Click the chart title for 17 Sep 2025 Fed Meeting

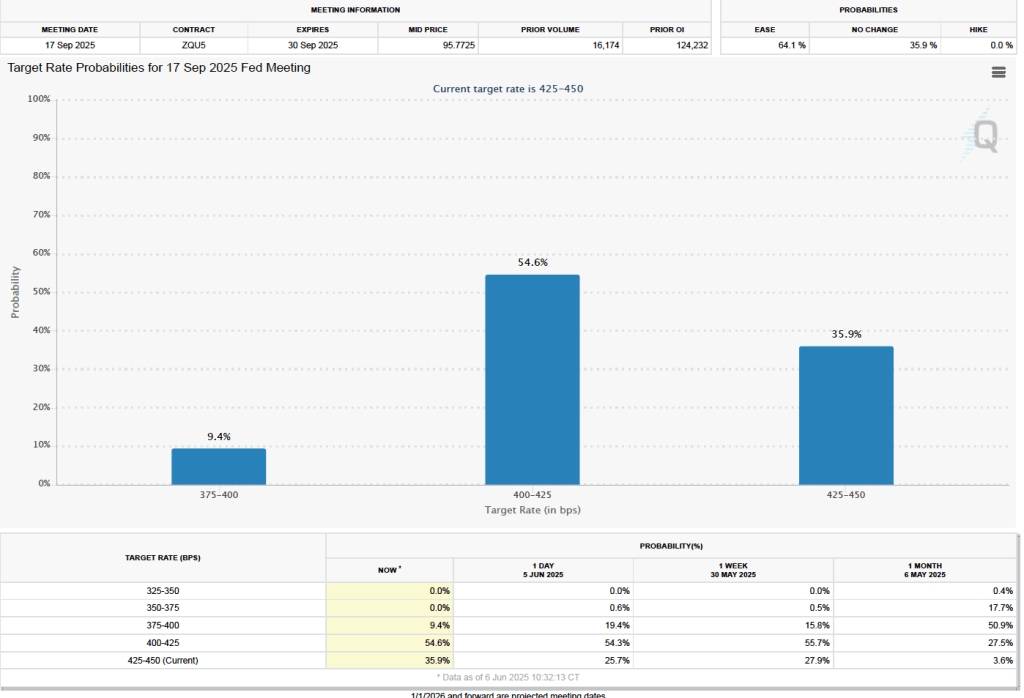tap(159, 68)
